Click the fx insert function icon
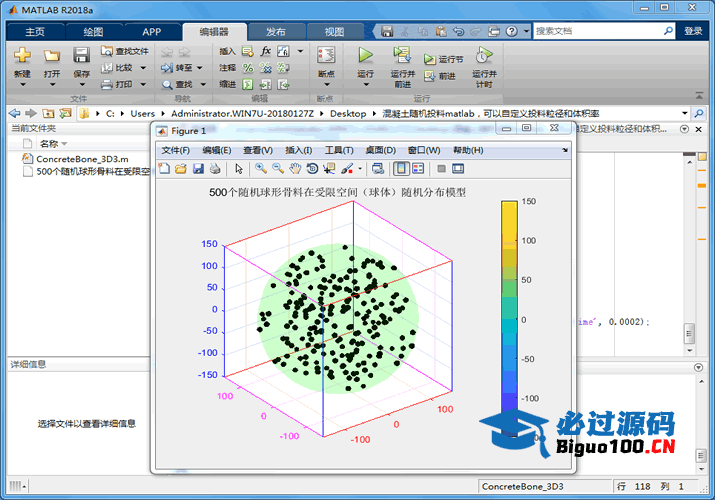The height and width of the screenshot is (500, 715). pos(266,51)
